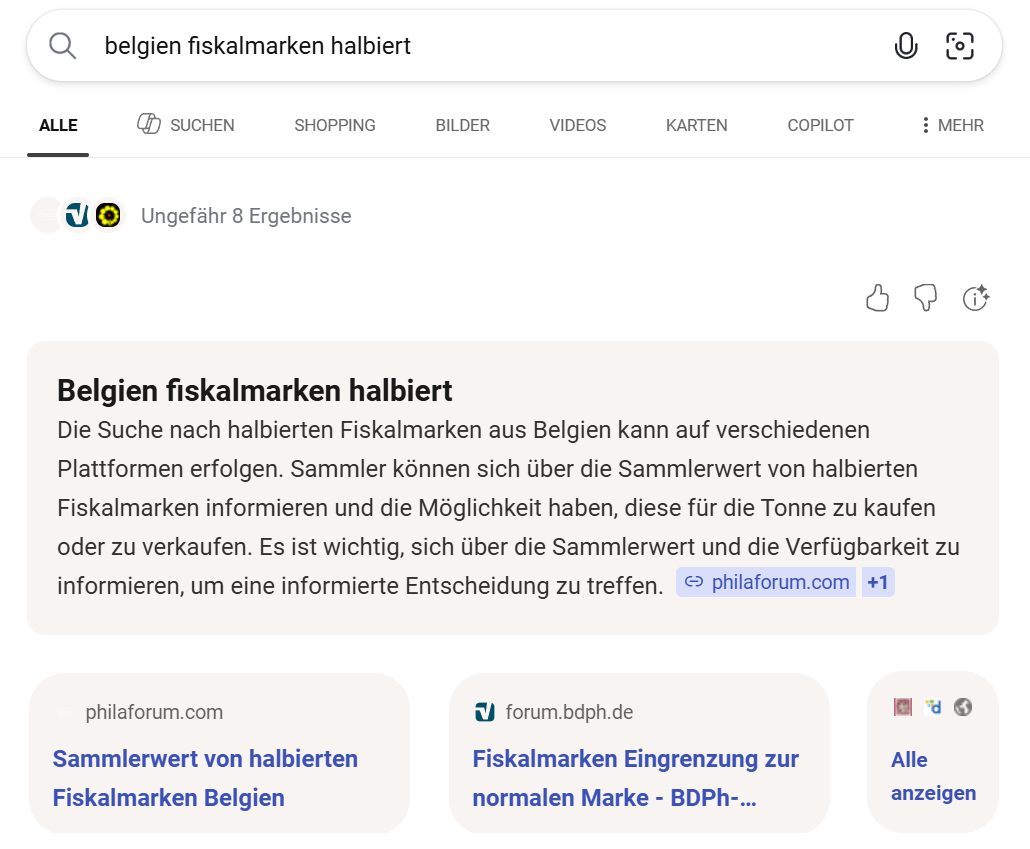Screen dimensions: 1030x849
Task: Expand the MEHR menu
Action: click(952, 125)
